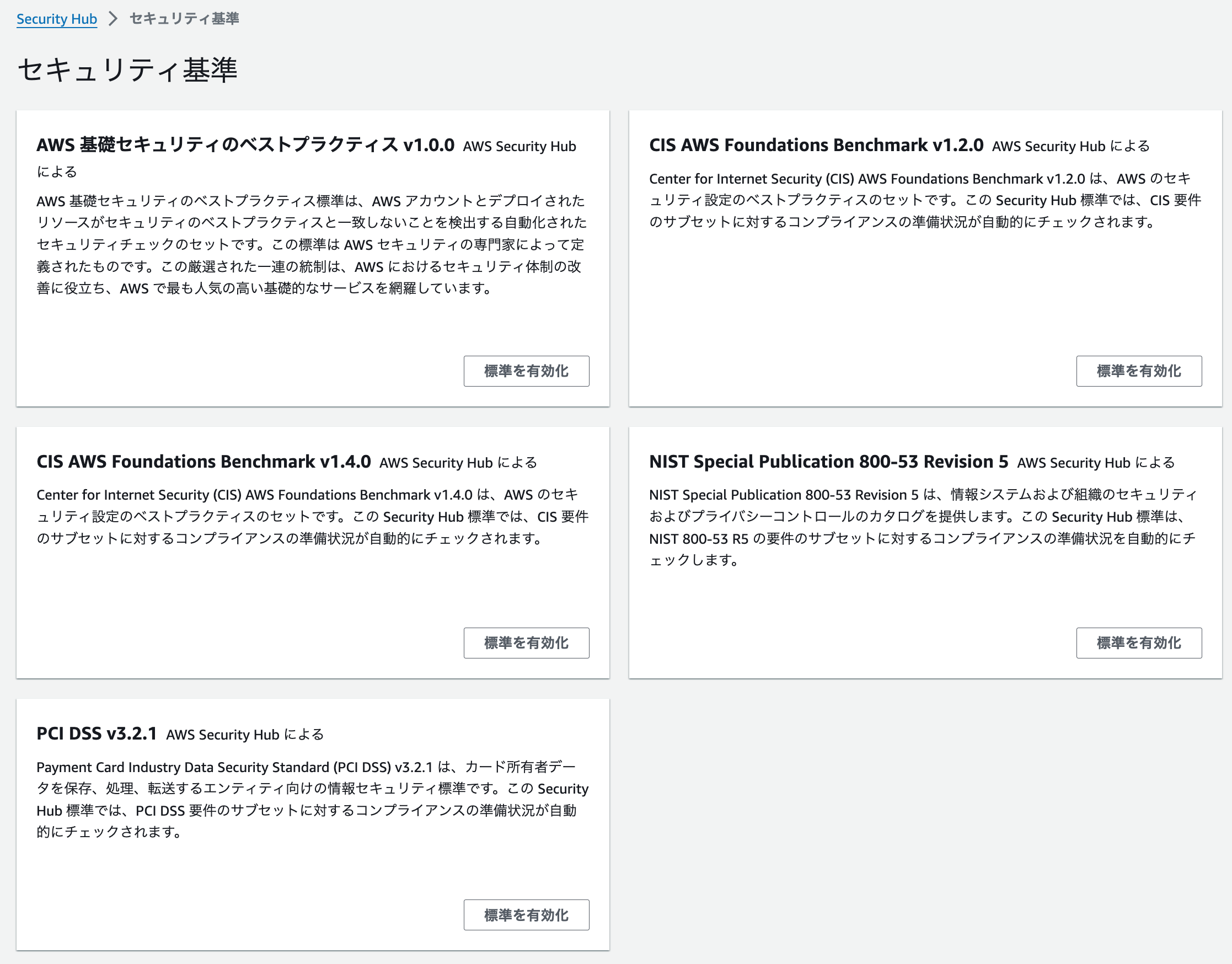
Task: Open the Security Hub breadcrumb link
Action: [x=56, y=19]
